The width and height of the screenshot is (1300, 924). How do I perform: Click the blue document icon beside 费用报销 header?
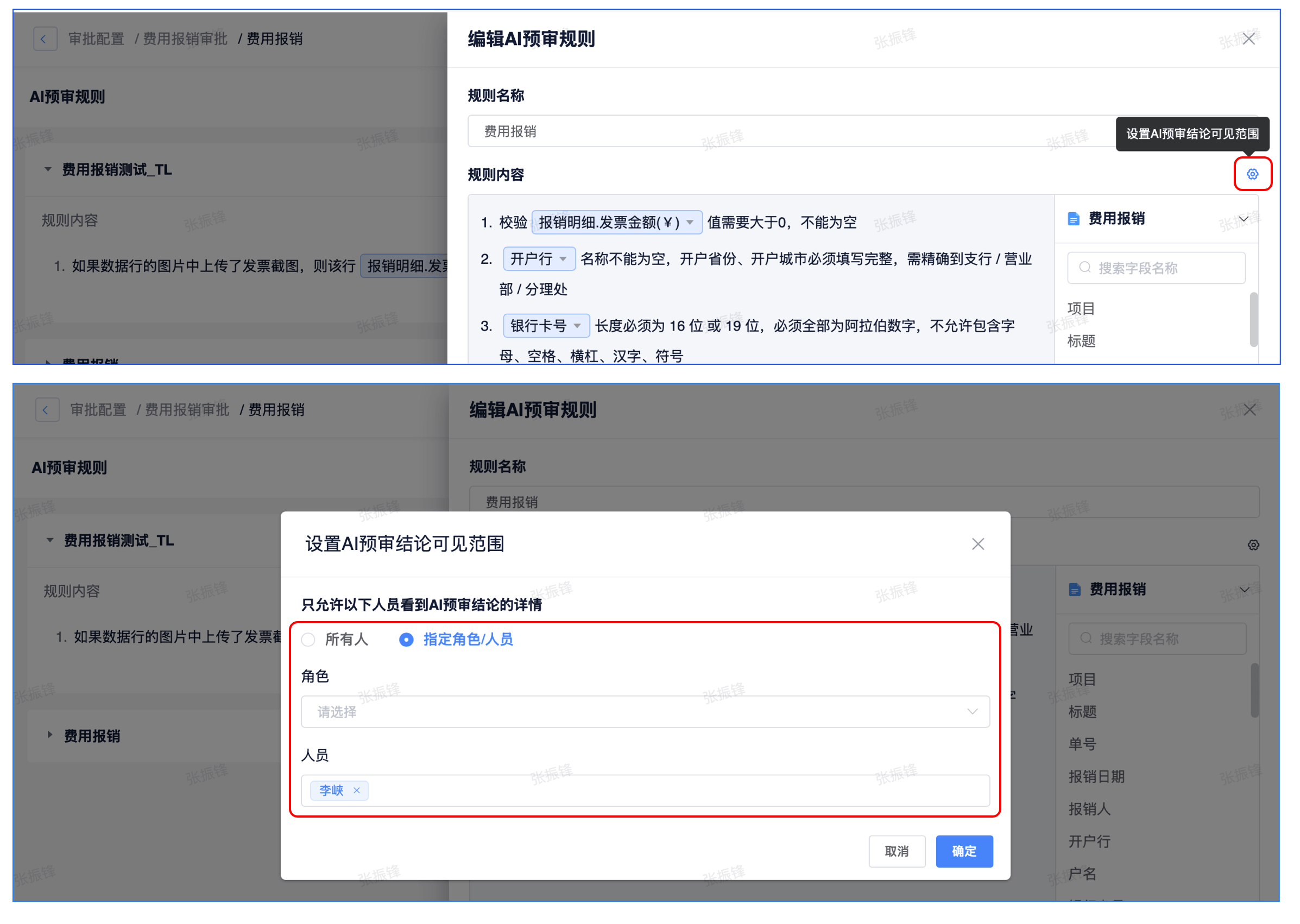pos(1073,218)
